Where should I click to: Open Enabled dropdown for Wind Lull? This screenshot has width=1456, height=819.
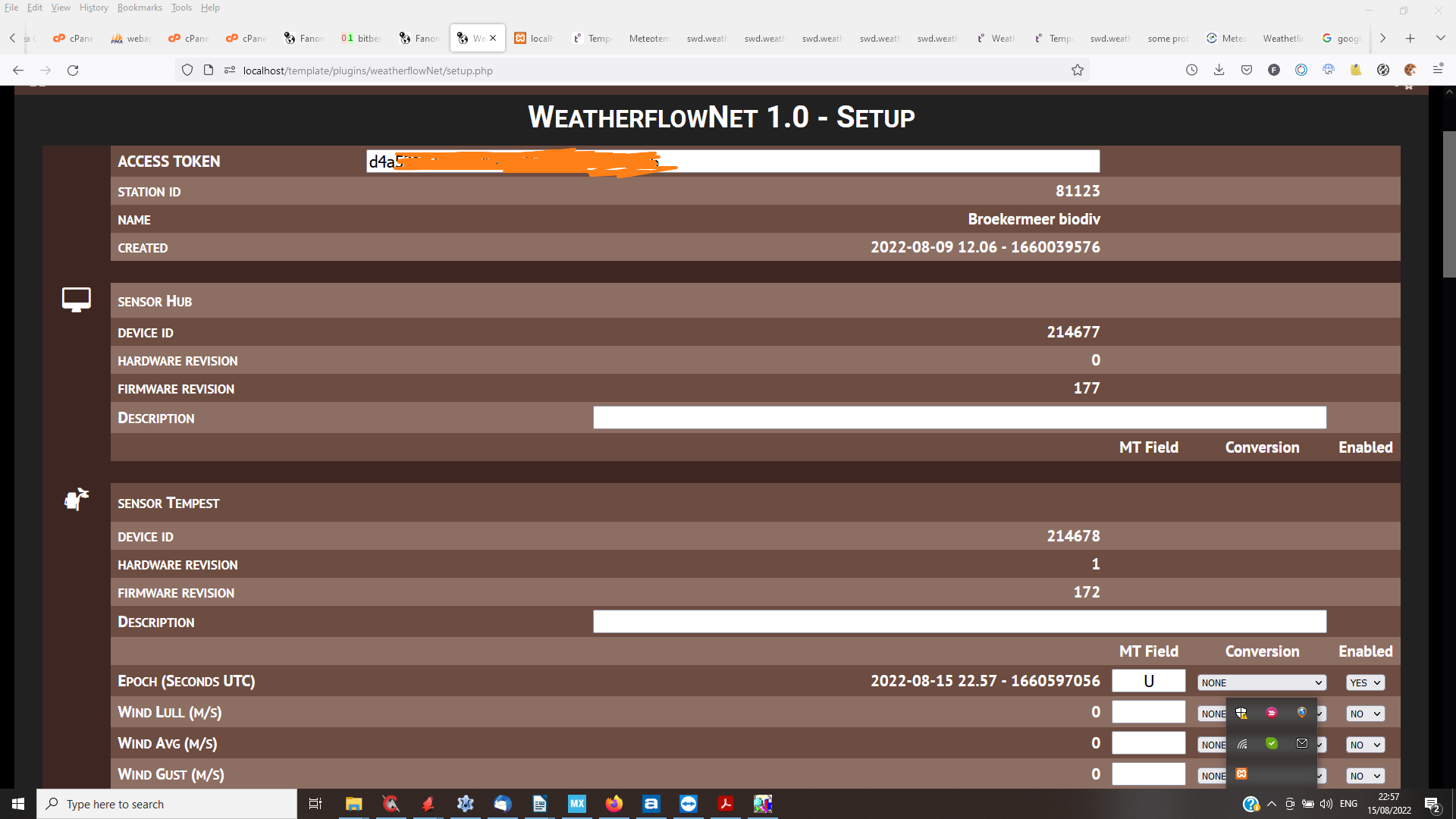coord(1365,714)
